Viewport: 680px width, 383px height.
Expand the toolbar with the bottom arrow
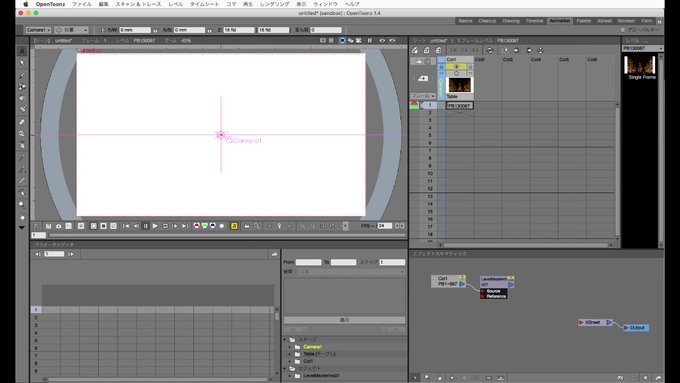[x=22, y=228]
